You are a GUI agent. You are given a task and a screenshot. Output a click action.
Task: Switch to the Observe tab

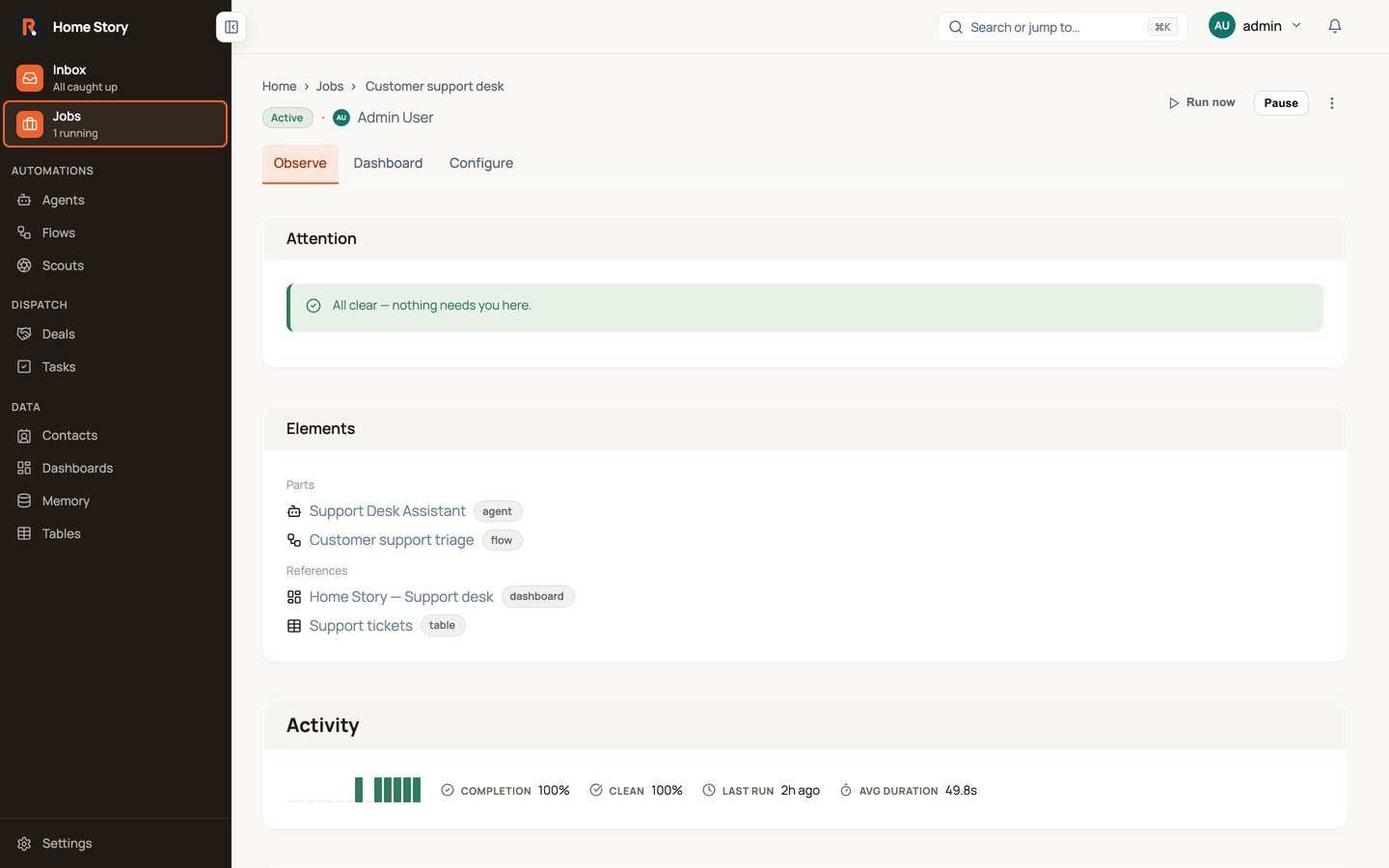tap(300, 163)
